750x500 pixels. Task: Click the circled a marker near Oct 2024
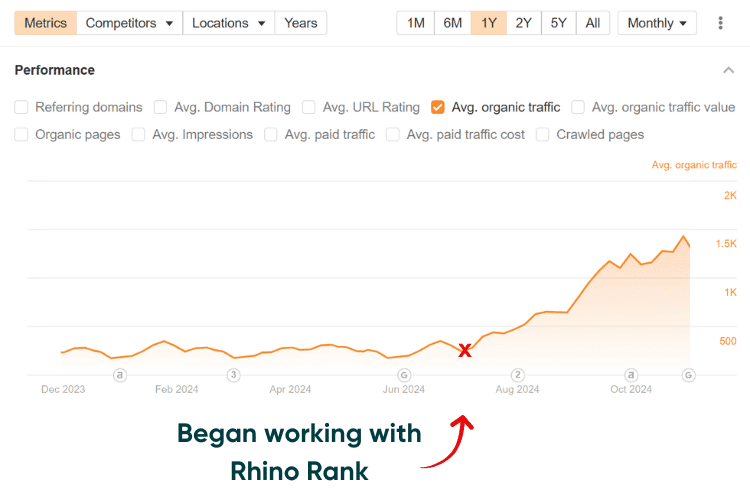point(631,376)
